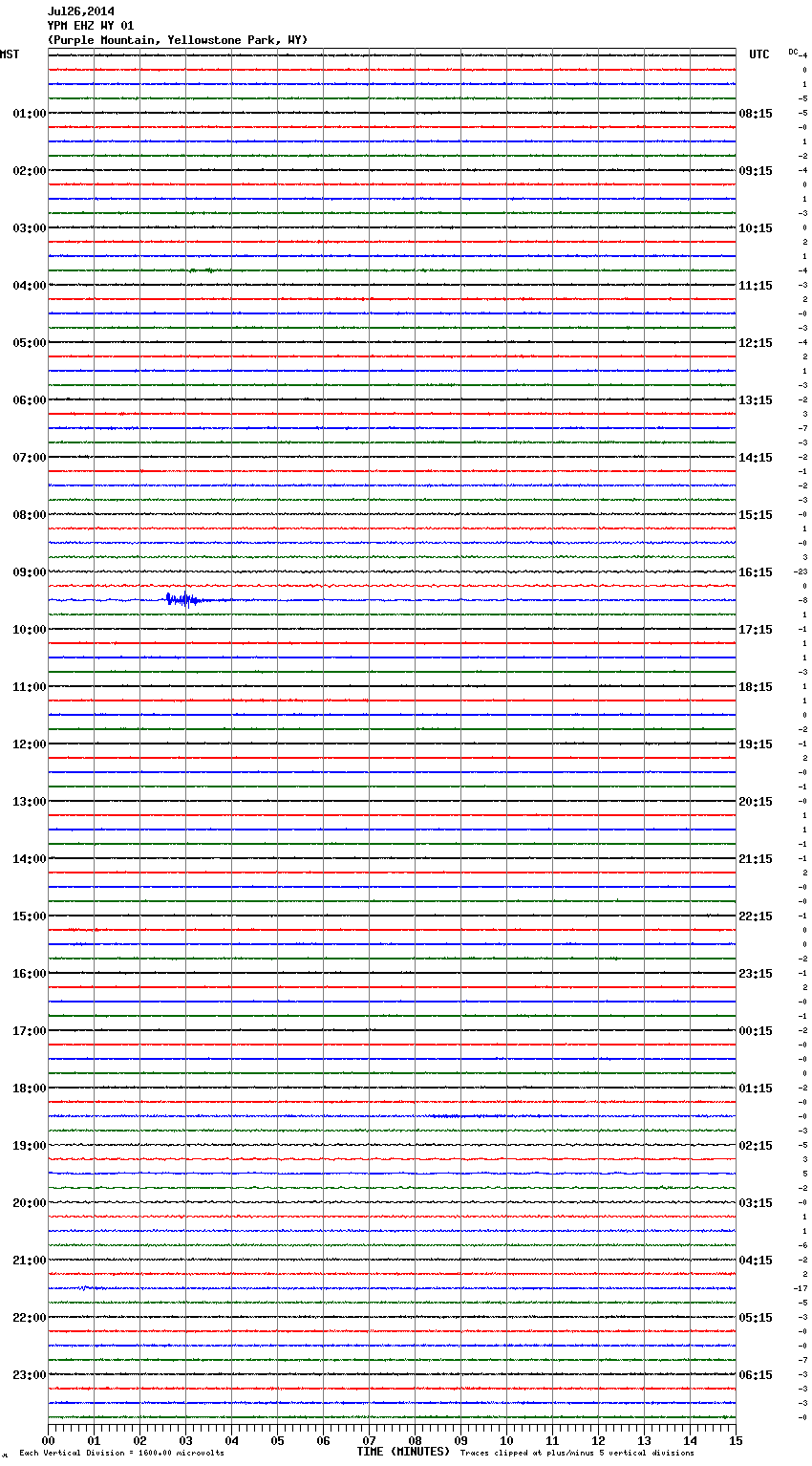Viewport: 812px width, 1466px height.
Task: Click the 23:15 UTC time label
Action: [756, 974]
